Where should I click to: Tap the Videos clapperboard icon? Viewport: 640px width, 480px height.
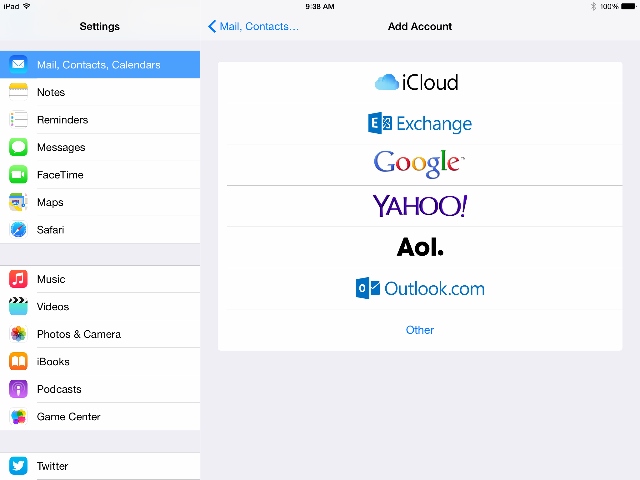click(x=18, y=307)
